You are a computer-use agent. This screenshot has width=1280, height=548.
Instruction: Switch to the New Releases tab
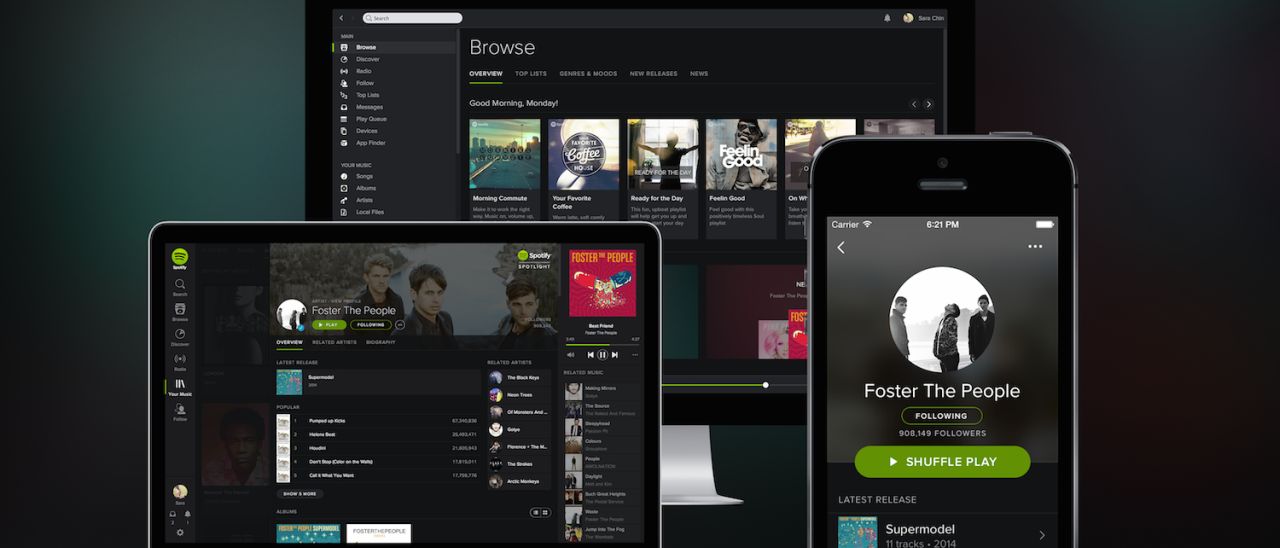pos(653,74)
